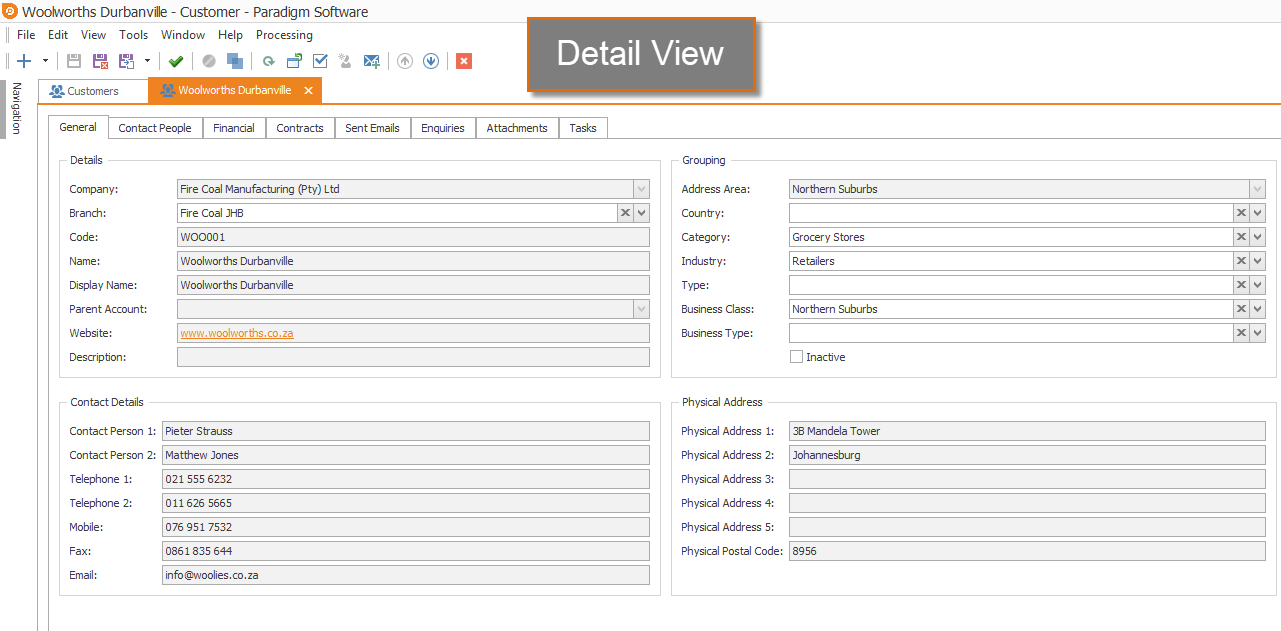This screenshot has height=631, width=1281.
Task: Click the circled down-arrow navigation icon
Action: point(431,60)
